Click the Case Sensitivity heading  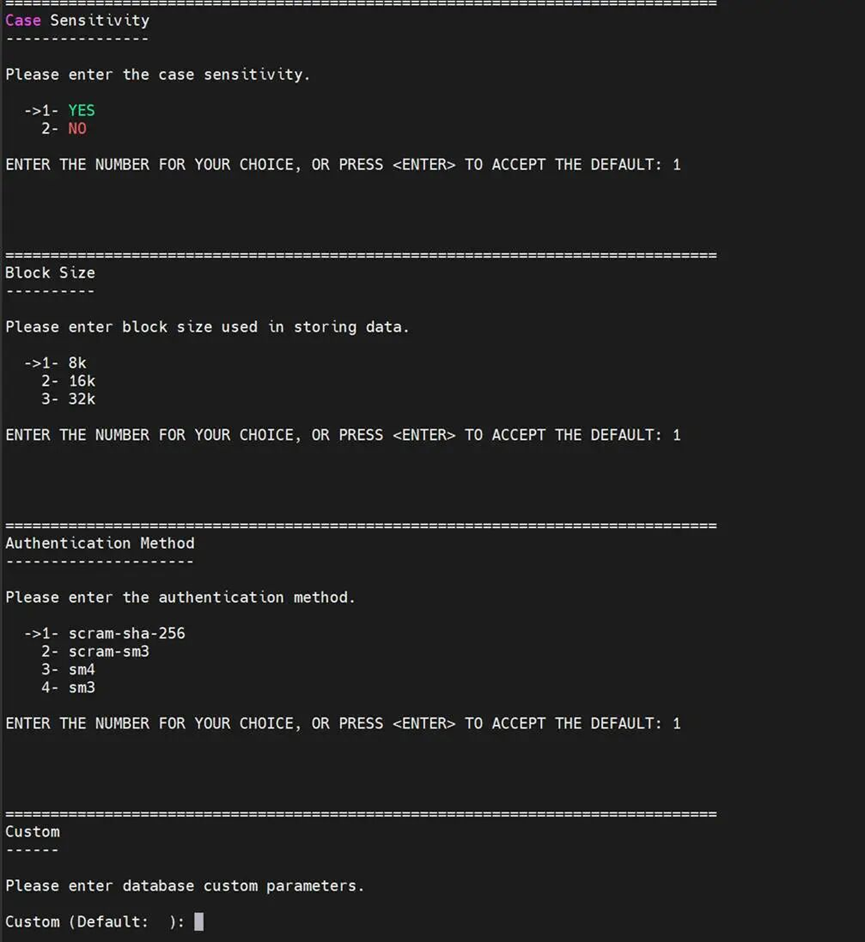(x=77, y=20)
